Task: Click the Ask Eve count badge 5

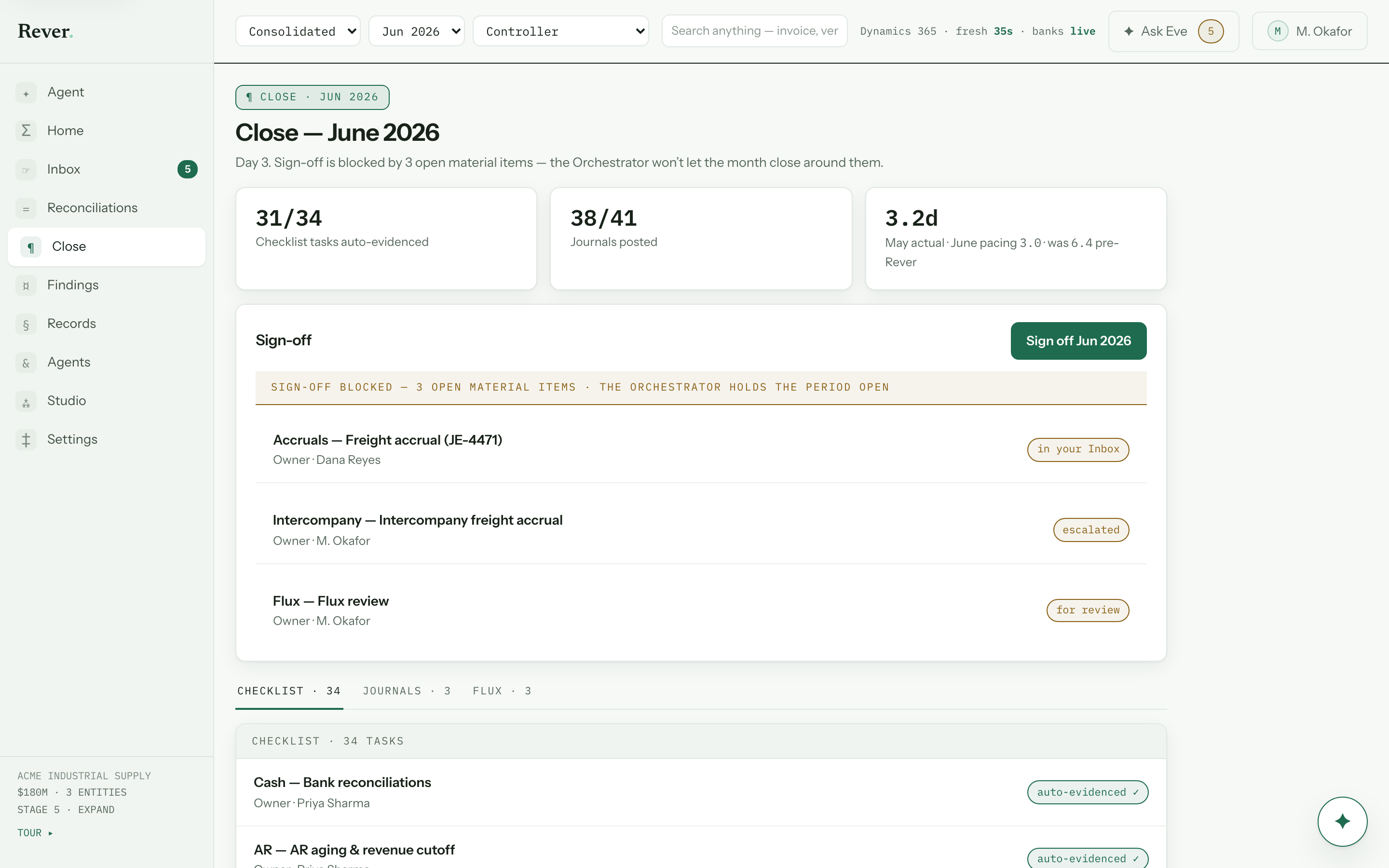Action: click(x=1211, y=31)
